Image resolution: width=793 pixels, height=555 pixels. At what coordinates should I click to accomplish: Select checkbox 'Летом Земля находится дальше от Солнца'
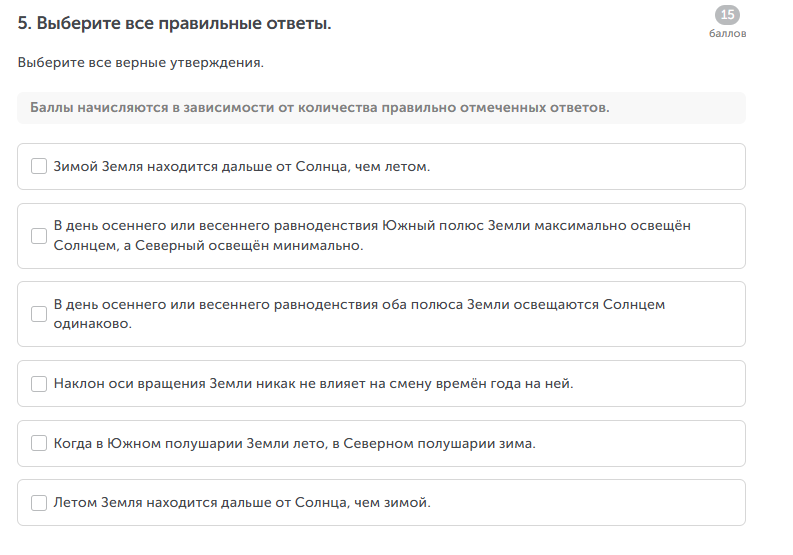39,502
